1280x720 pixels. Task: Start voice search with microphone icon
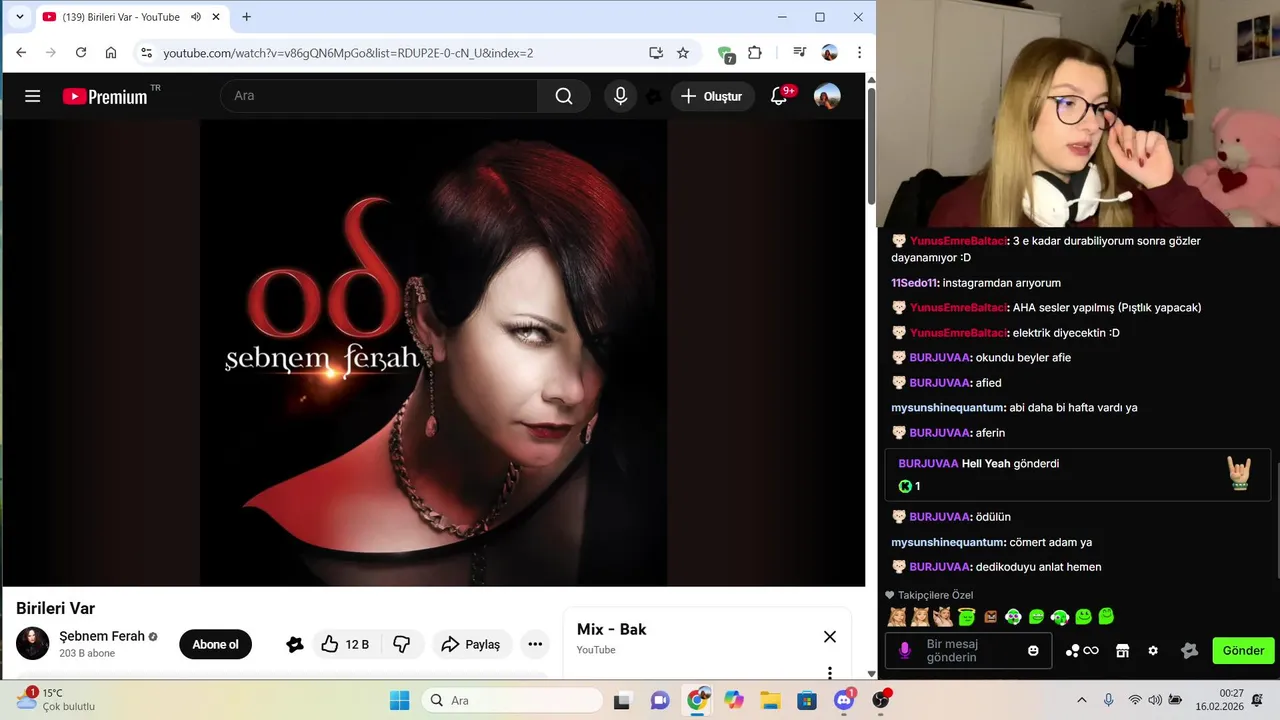620,96
